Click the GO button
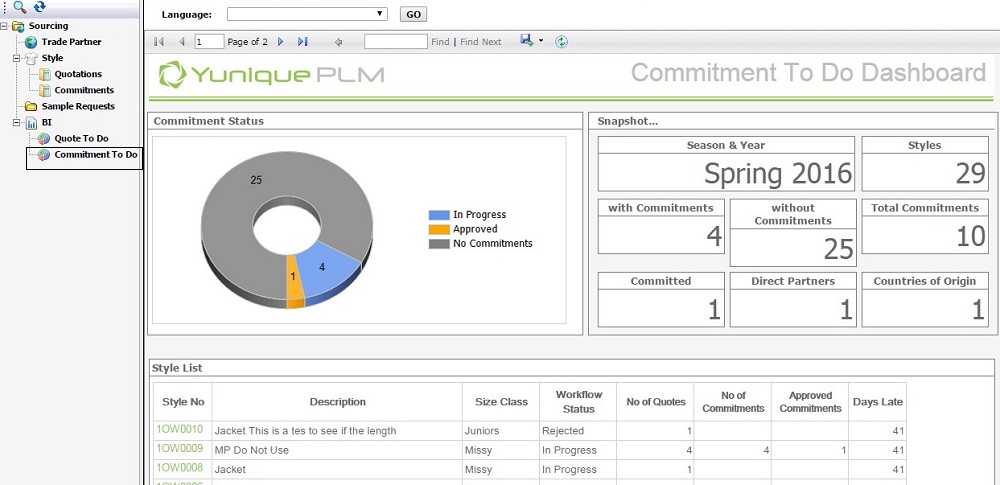Viewport: 1000px width, 485px height. pyautogui.click(x=413, y=14)
